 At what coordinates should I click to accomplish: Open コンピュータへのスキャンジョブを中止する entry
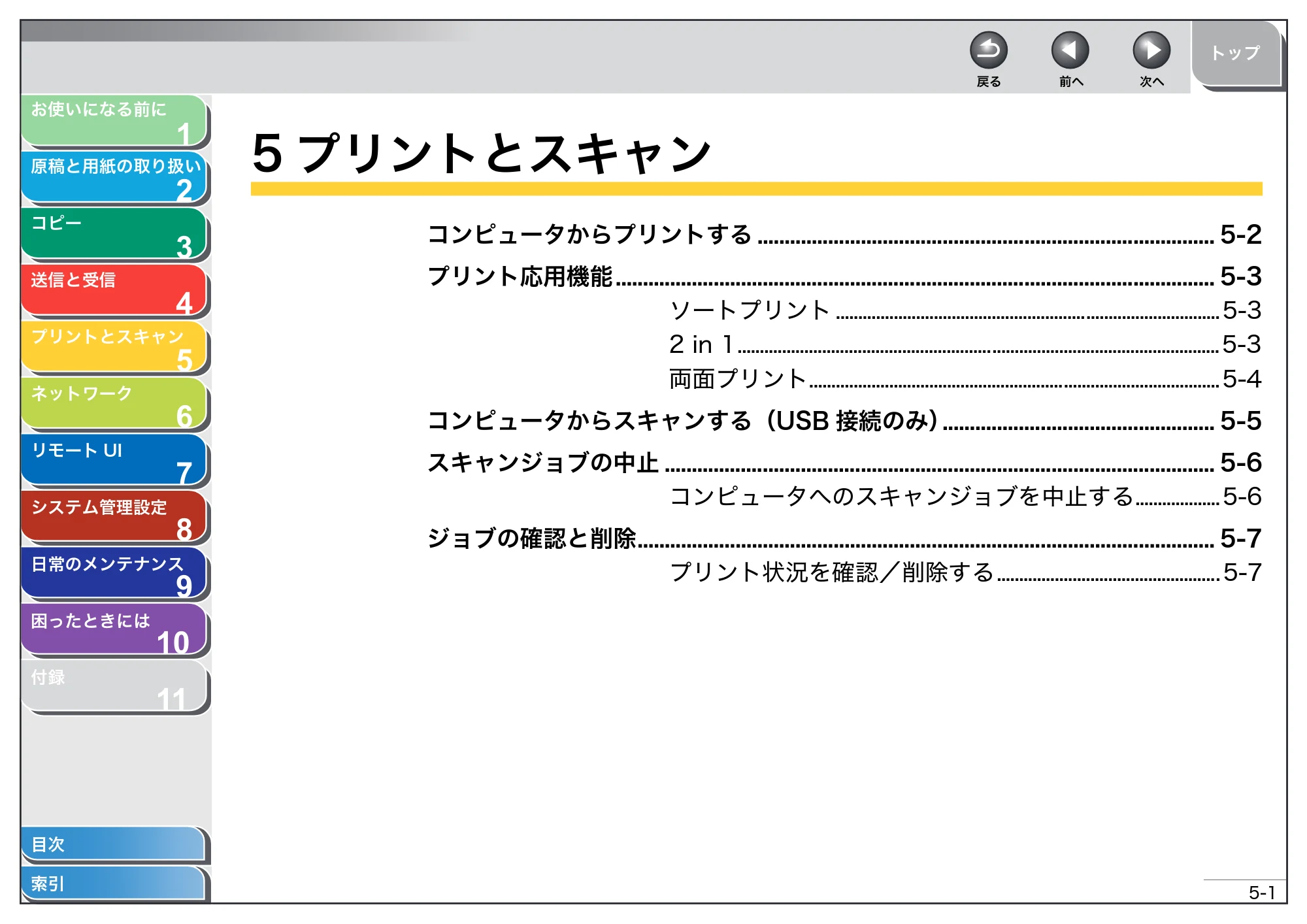[x=965, y=497]
